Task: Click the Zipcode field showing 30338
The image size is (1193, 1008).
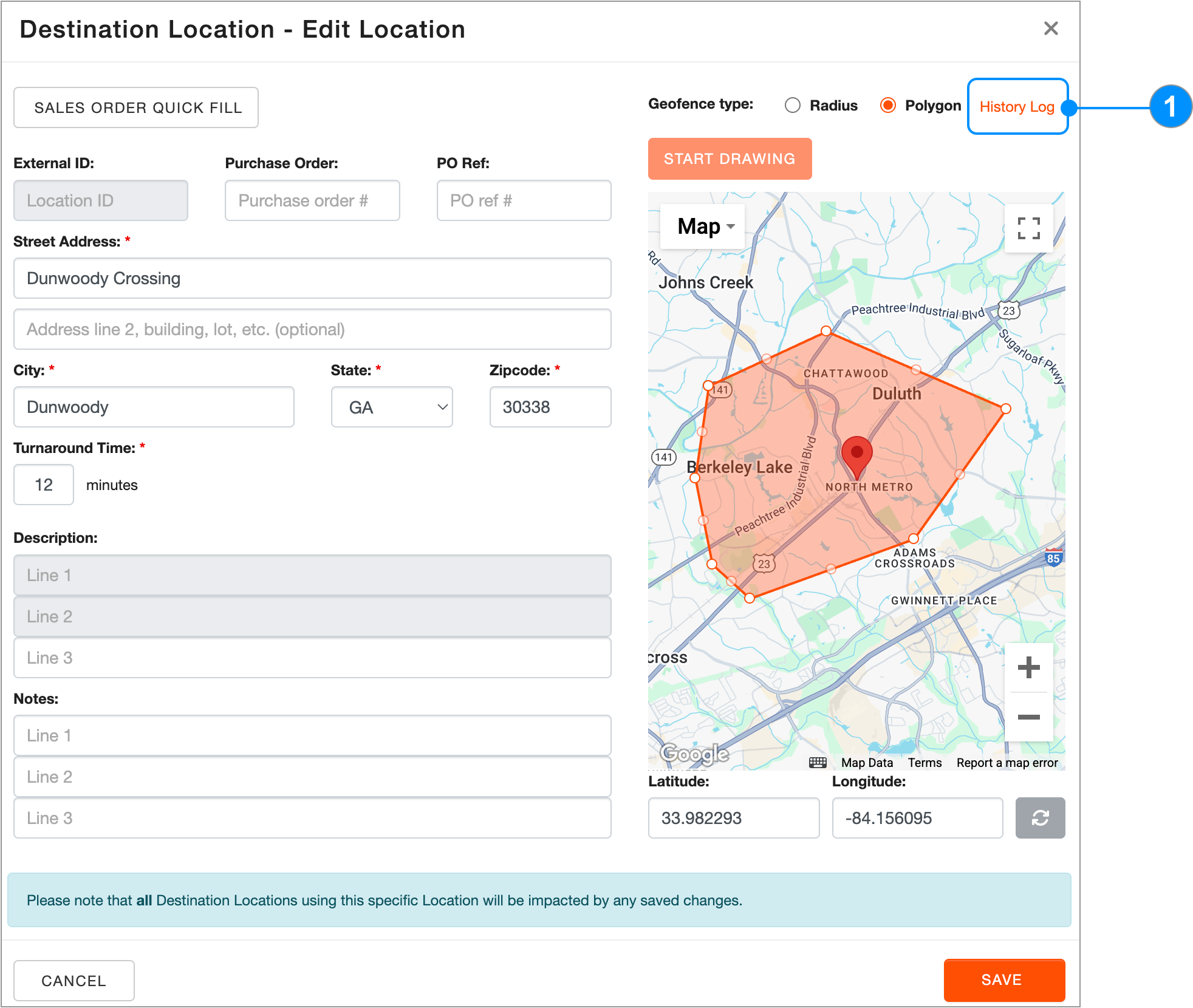Action: 550,407
